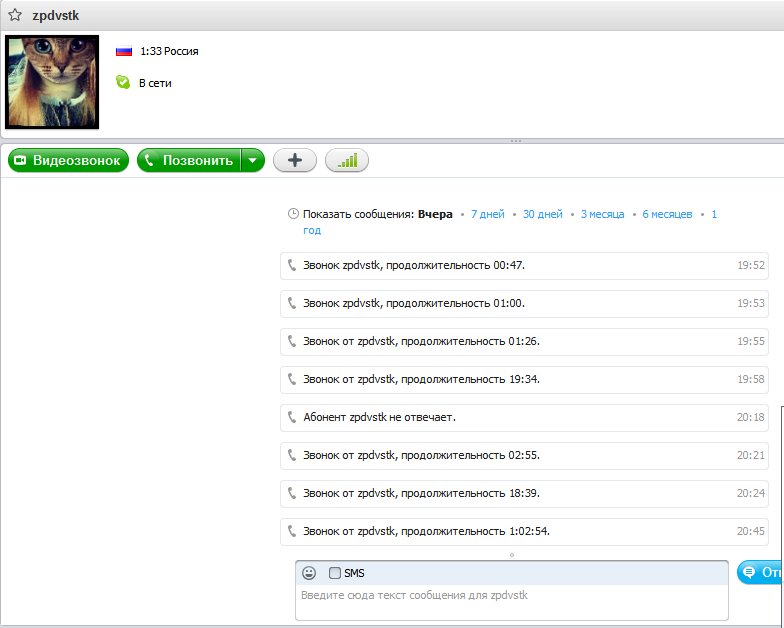Click the Russian flag icon
This screenshot has width=784, height=628.
tap(124, 51)
